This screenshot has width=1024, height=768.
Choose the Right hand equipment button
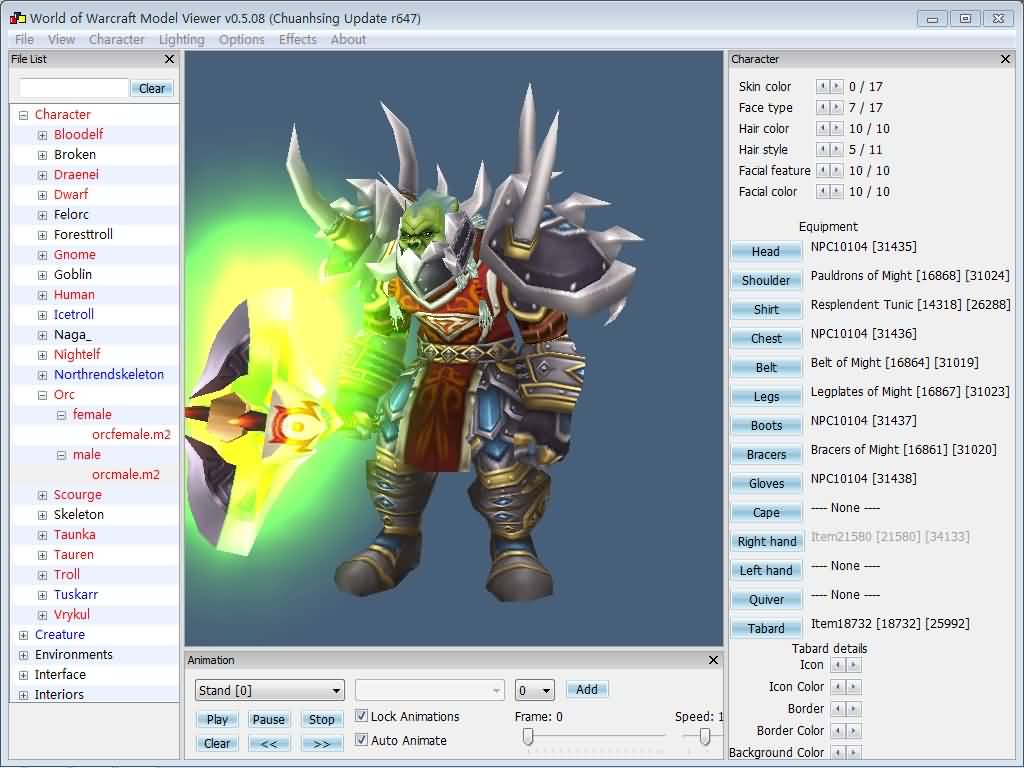click(766, 541)
